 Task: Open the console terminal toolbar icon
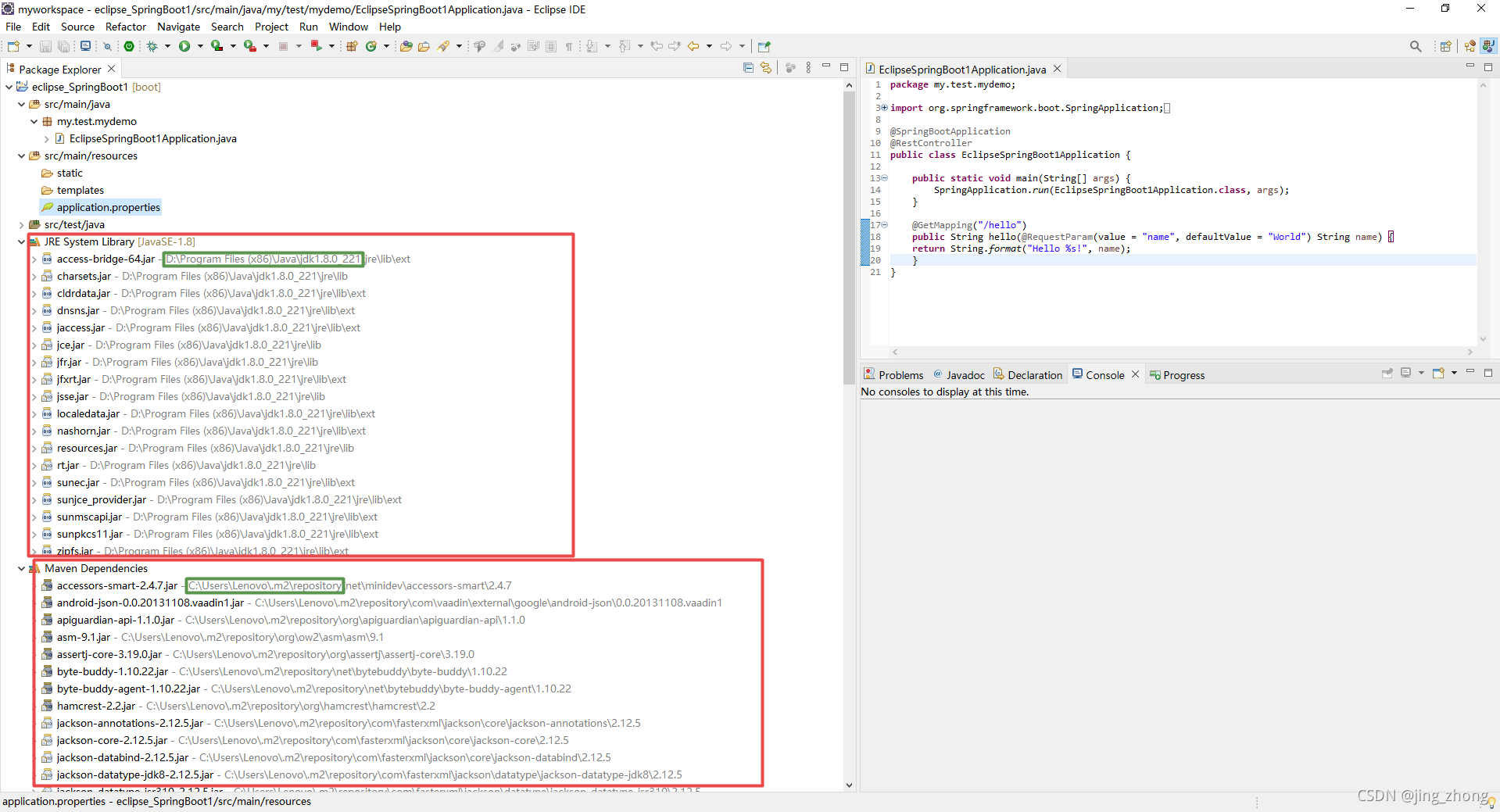[86, 46]
